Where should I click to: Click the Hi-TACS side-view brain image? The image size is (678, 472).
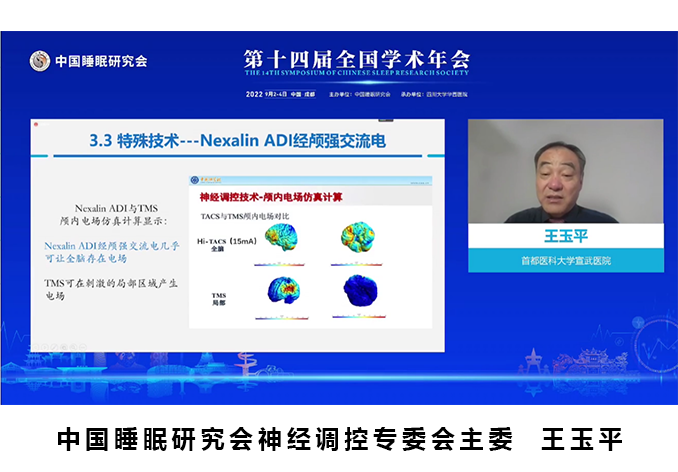(281, 237)
